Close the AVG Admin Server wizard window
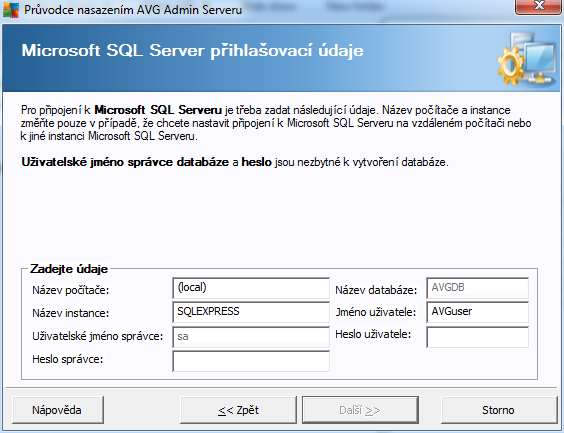The width and height of the screenshot is (564, 433). point(538,6)
